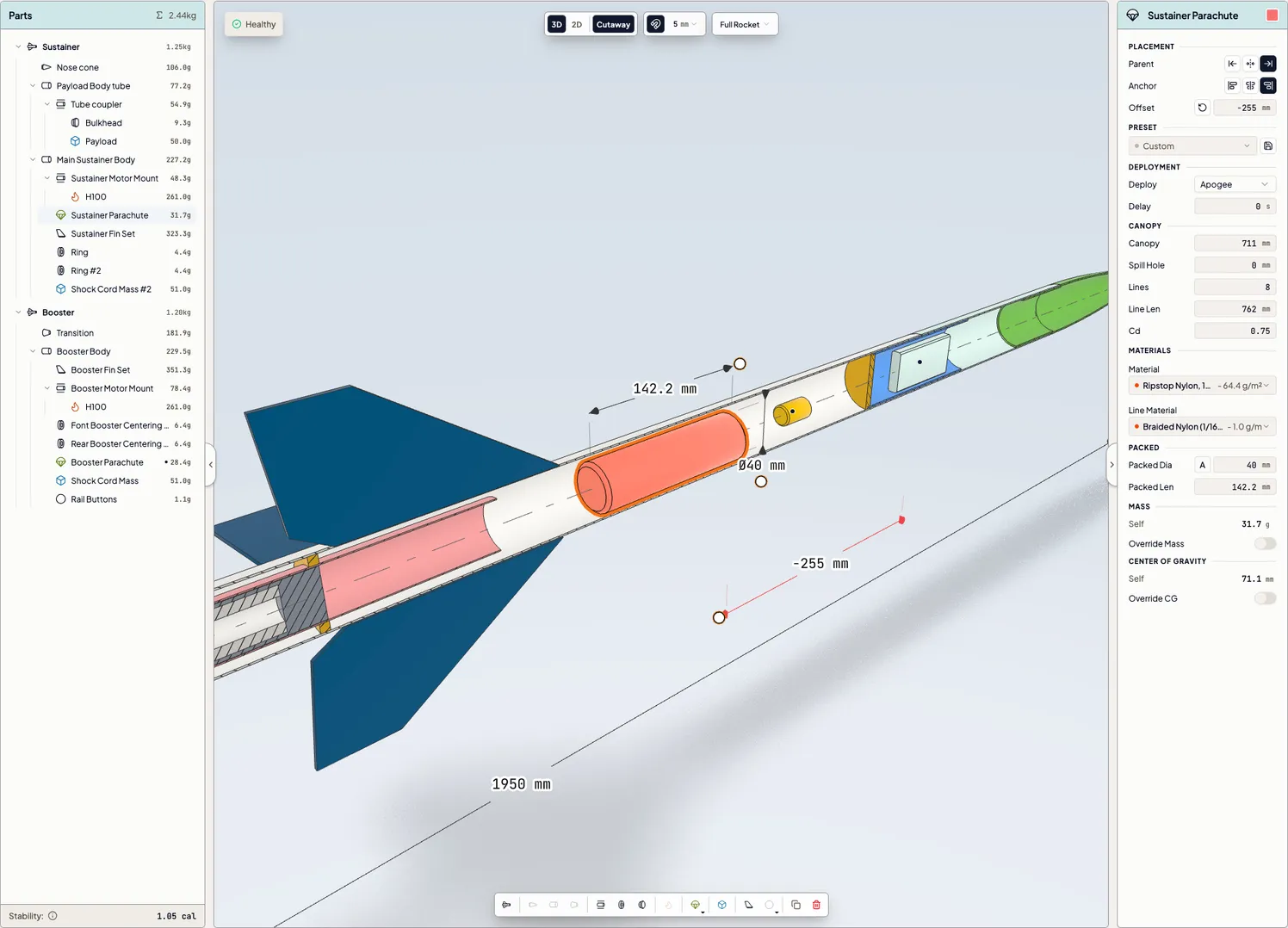This screenshot has height=928, width=1288.
Task: Add a motor mount from bottom toolbar
Action: 601,905
